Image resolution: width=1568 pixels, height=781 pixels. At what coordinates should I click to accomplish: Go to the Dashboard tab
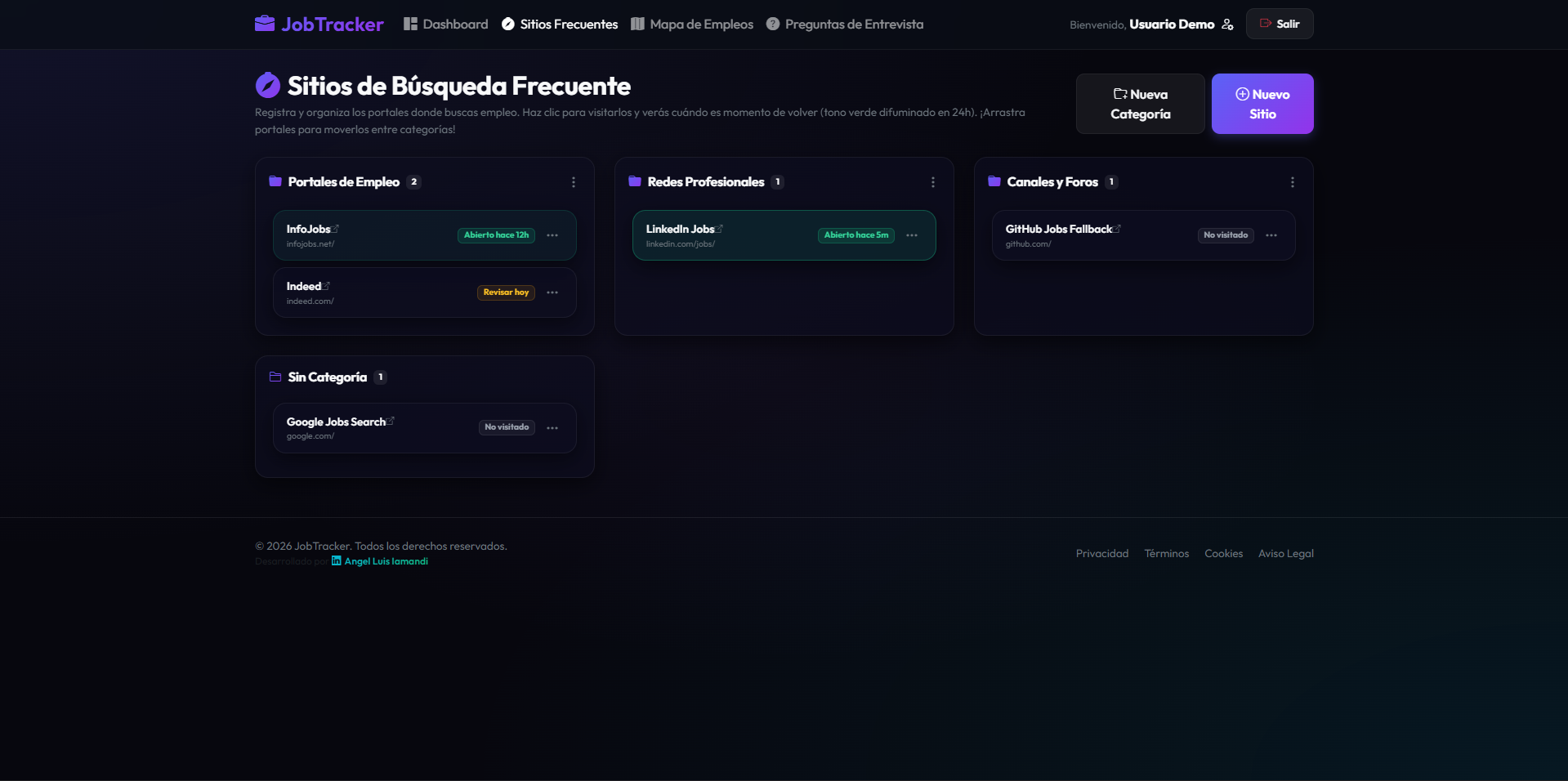[x=446, y=25]
